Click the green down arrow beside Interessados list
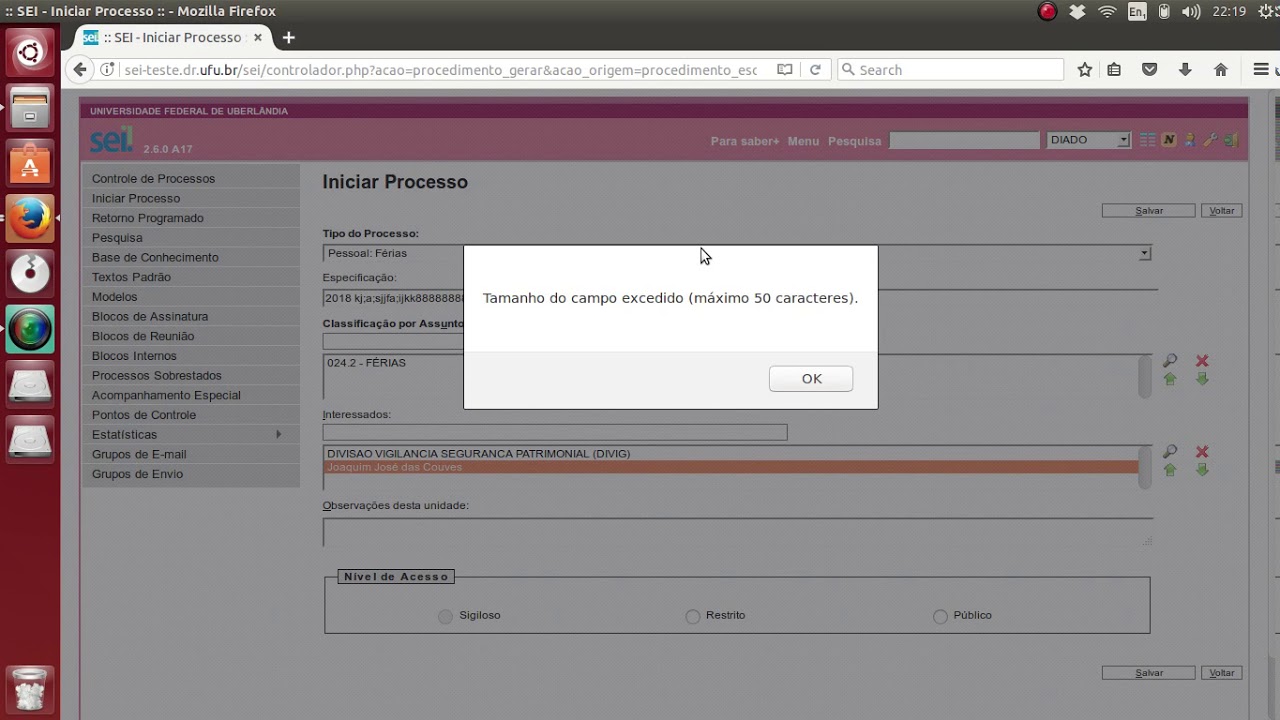1280x720 pixels. point(1202,470)
